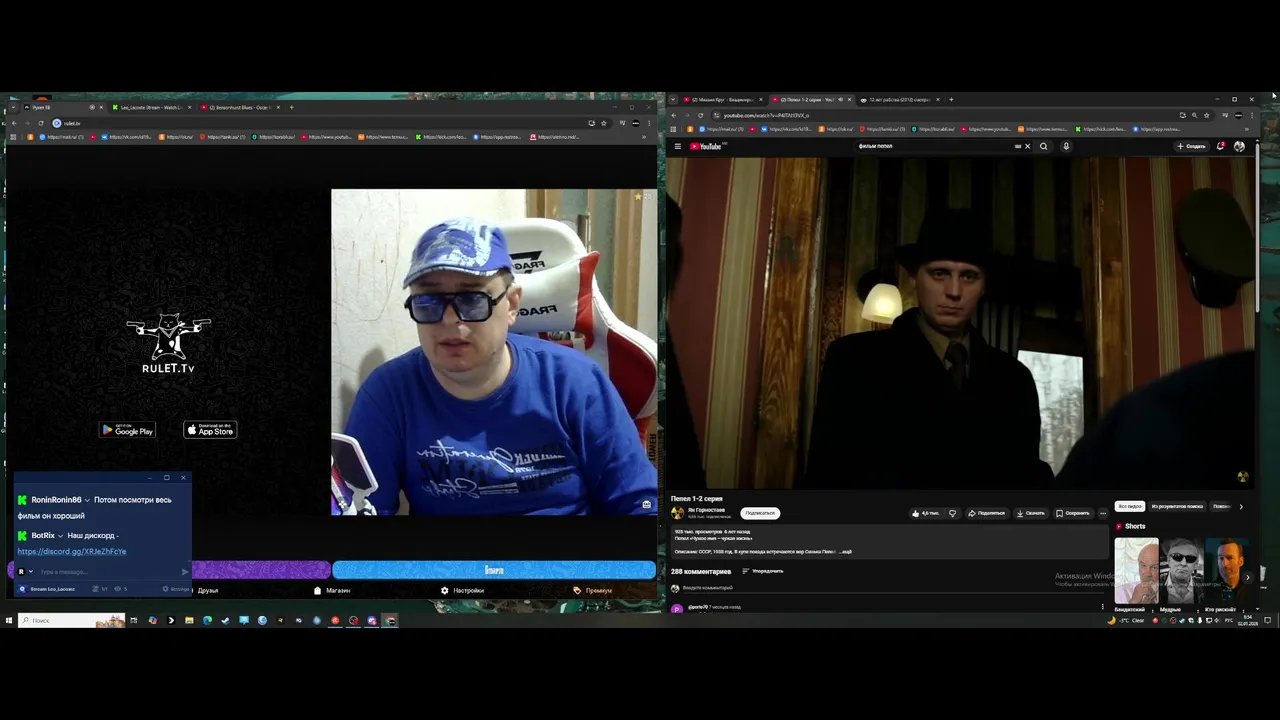The width and height of the screenshot is (1280, 720).
Task: Click "Скачать" download button under video
Action: (1030, 513)
